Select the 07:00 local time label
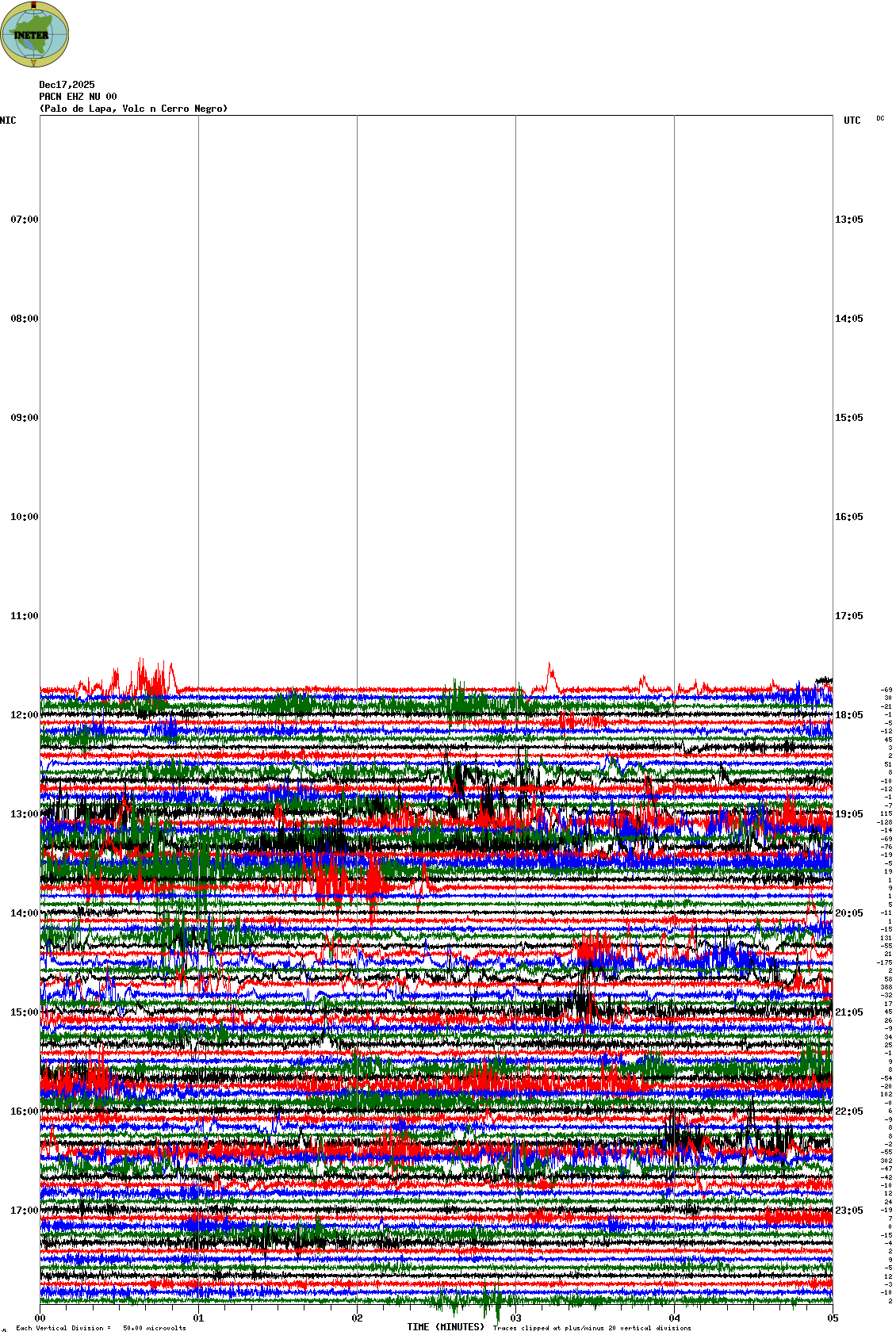This screenshot has width=896, height=1339. tap(24, 220)
